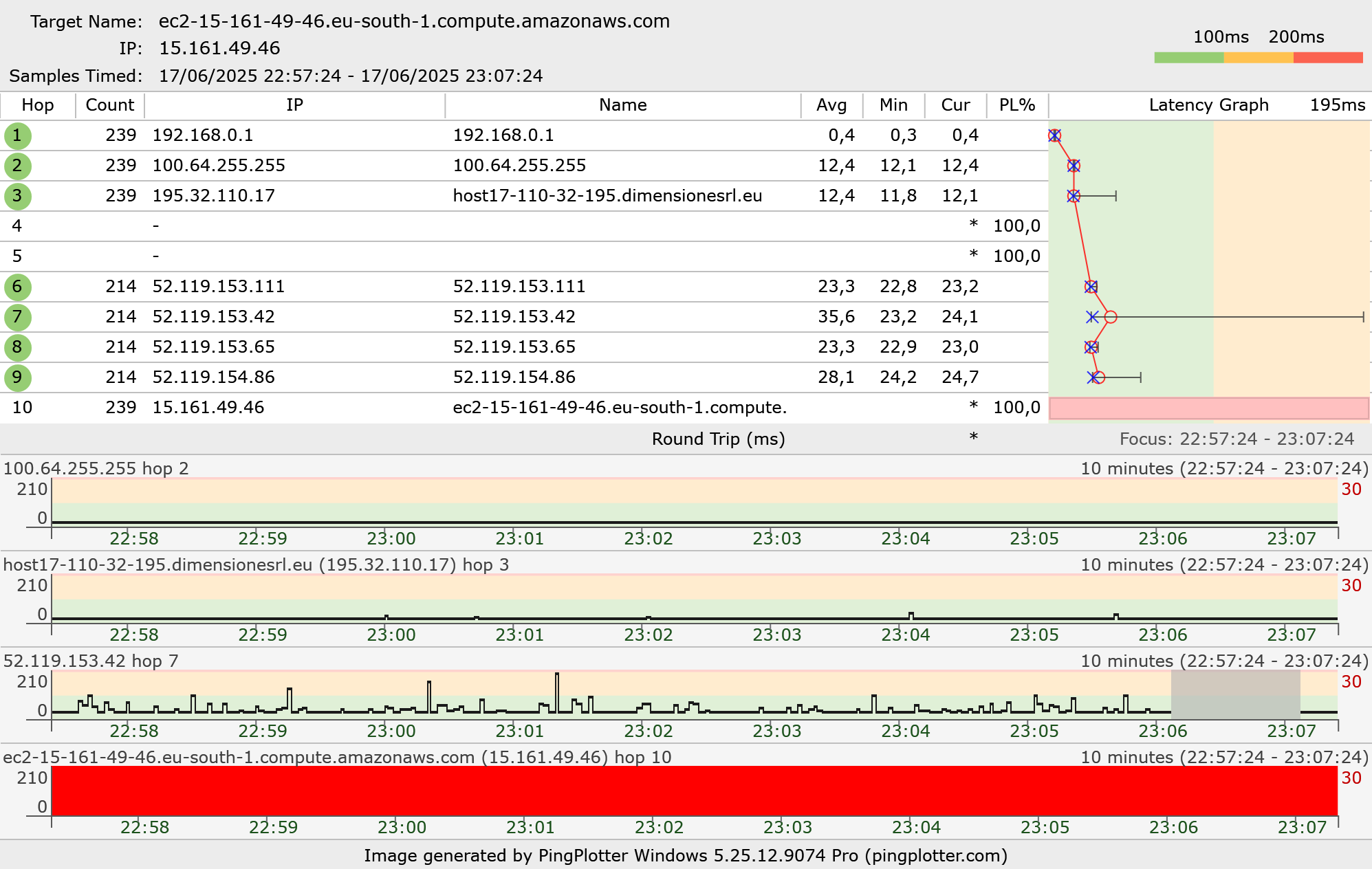The image size is (1372, 869).
Task: Click the green 100ms legend color segment
Action: (1188, 58)
